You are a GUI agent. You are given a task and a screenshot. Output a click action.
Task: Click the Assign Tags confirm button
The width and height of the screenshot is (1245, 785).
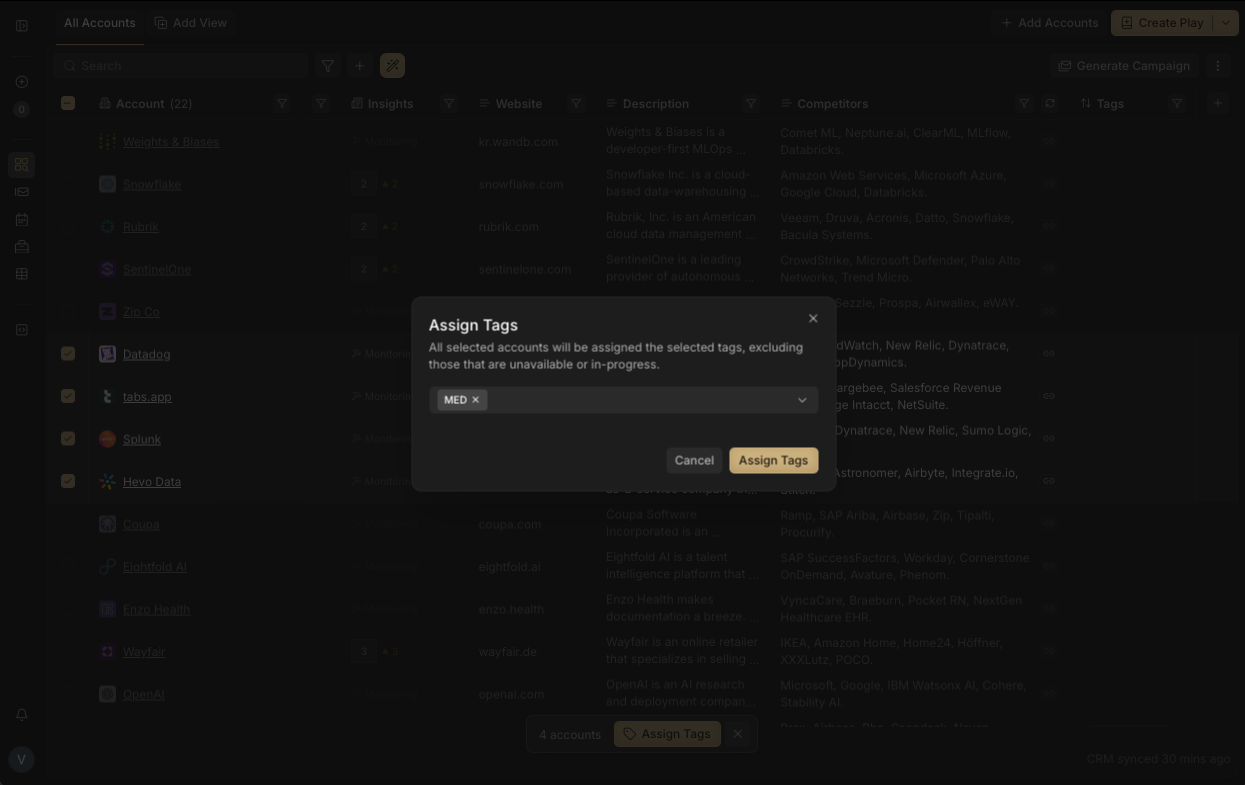(773, 460)
